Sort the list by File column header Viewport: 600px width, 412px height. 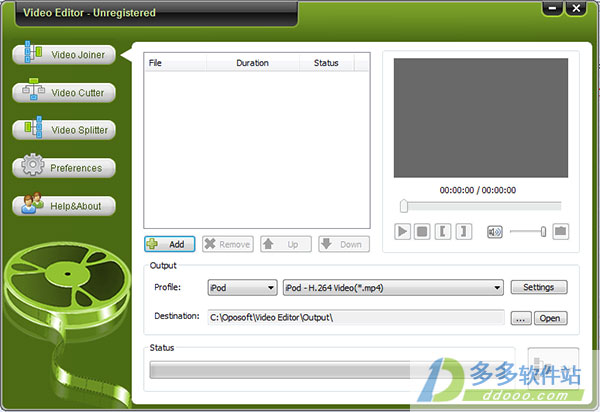tap(175, 63)
